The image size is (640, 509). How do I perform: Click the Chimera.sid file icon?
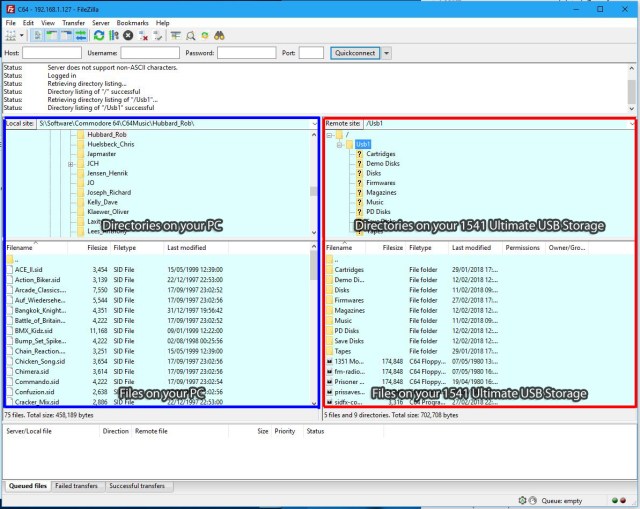pyautogui.click(x=10, y=371)
